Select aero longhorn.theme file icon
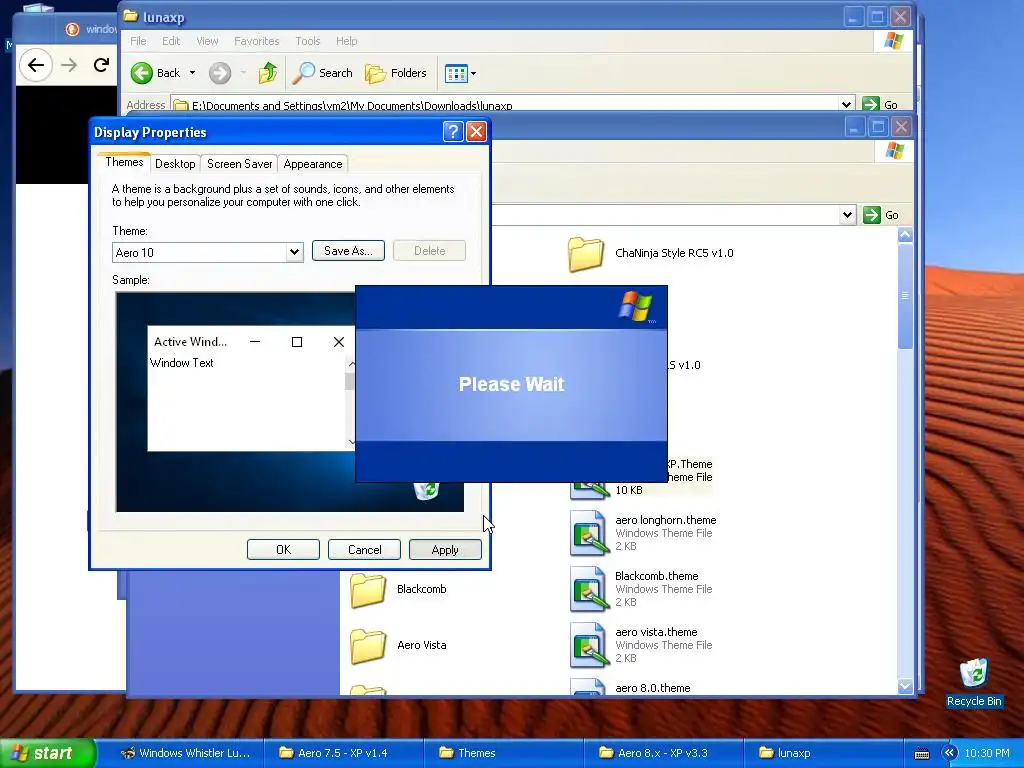The image size is (1024, 768). [x=587, y=533]
